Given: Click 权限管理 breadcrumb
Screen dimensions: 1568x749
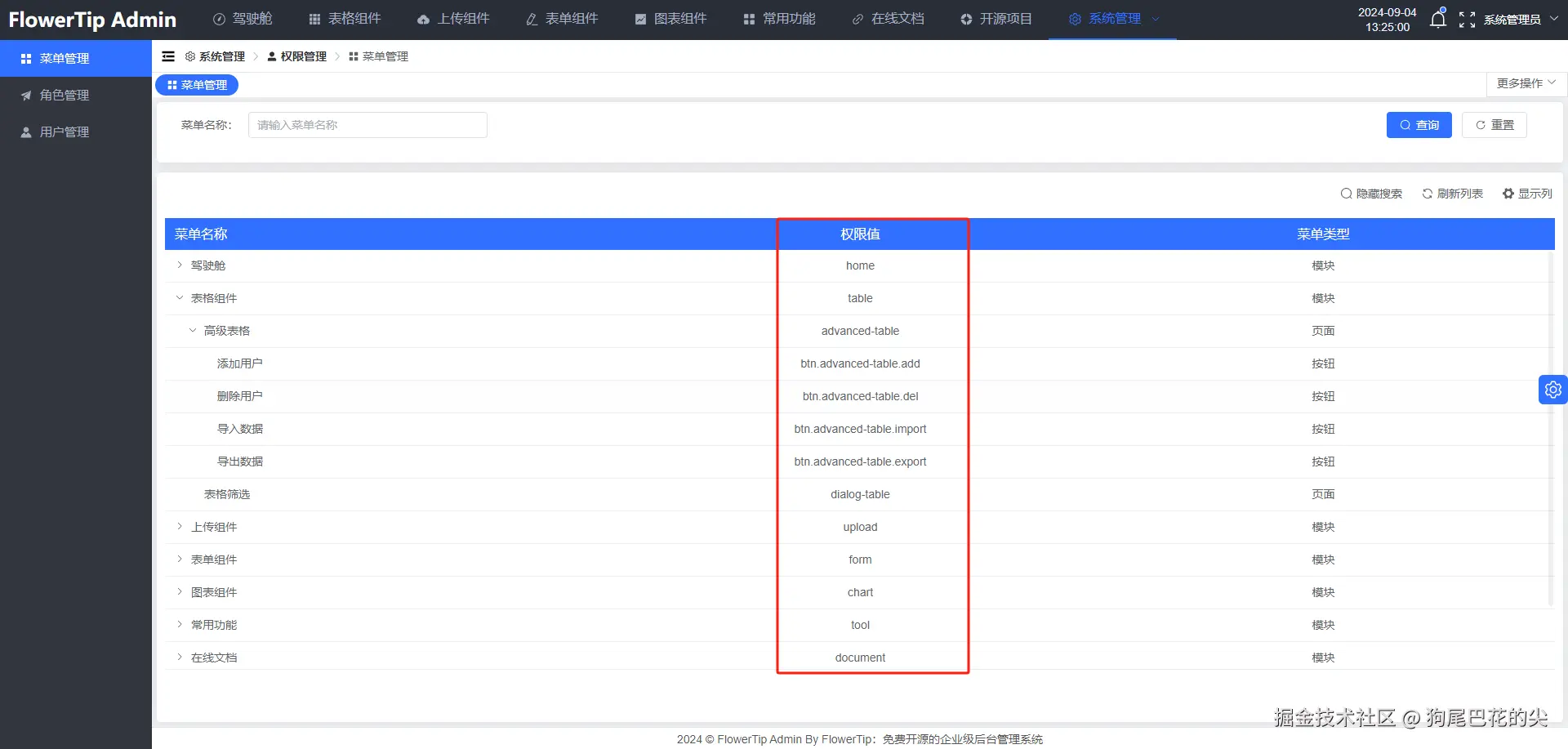Looking at the screenshot, I should pos(296,56).
